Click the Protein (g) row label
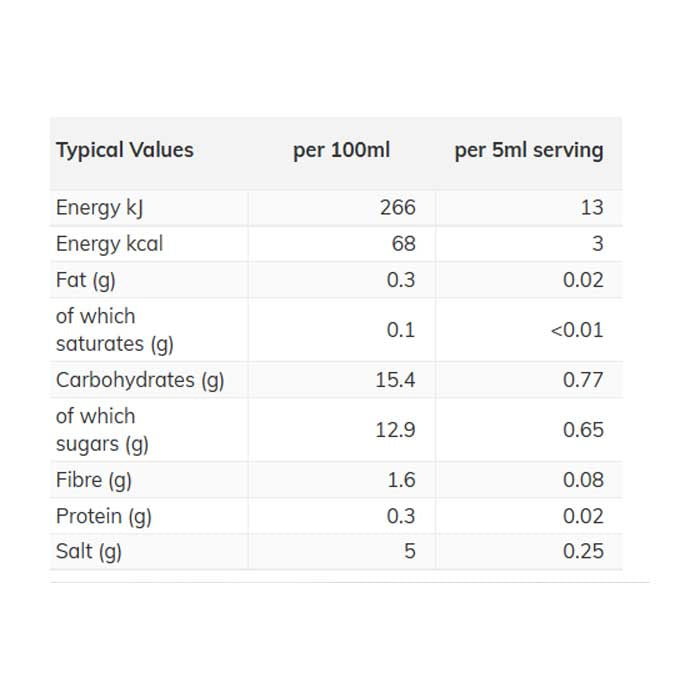 104,516
